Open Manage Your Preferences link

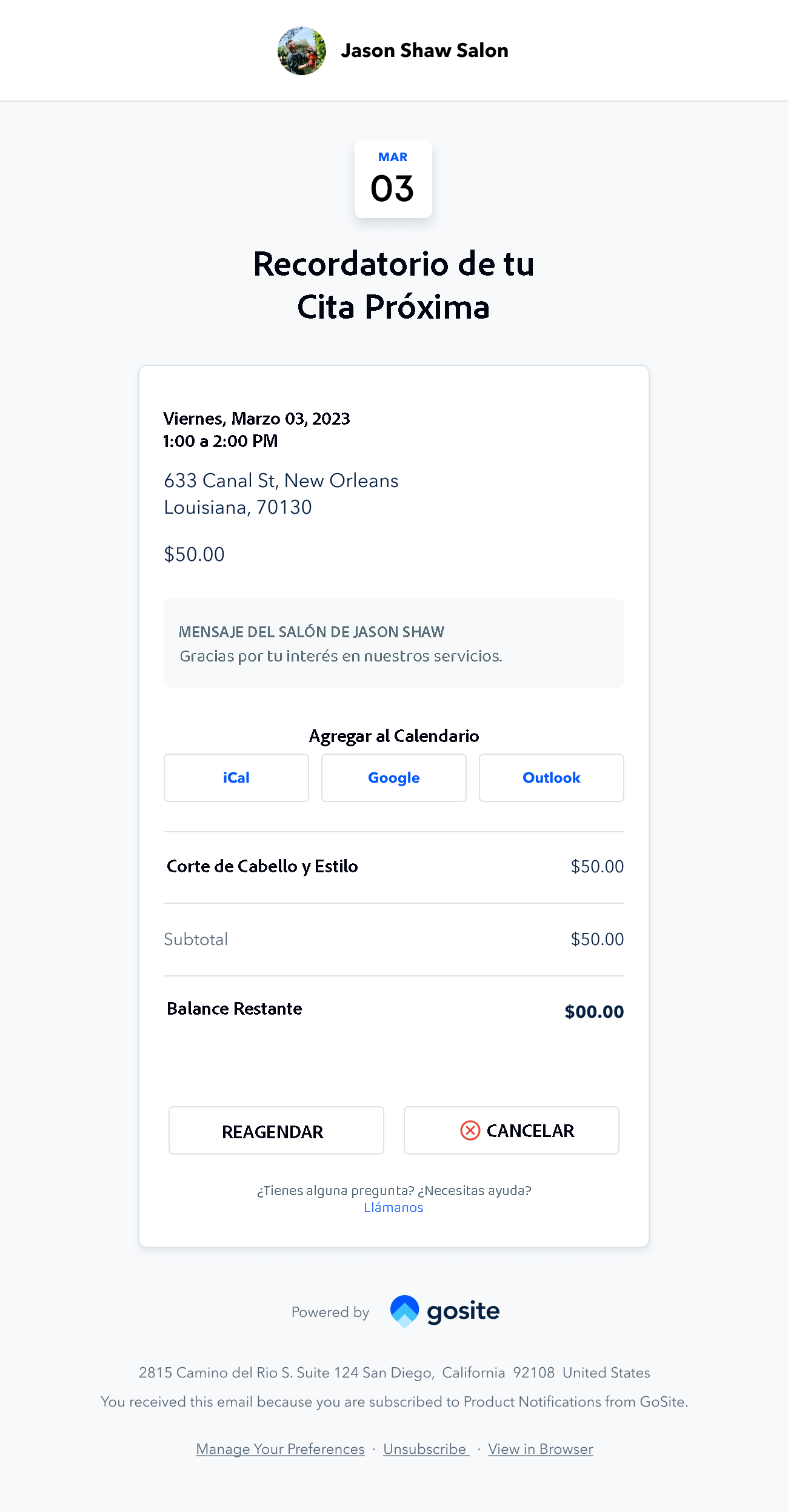[x=280, y=1449]
